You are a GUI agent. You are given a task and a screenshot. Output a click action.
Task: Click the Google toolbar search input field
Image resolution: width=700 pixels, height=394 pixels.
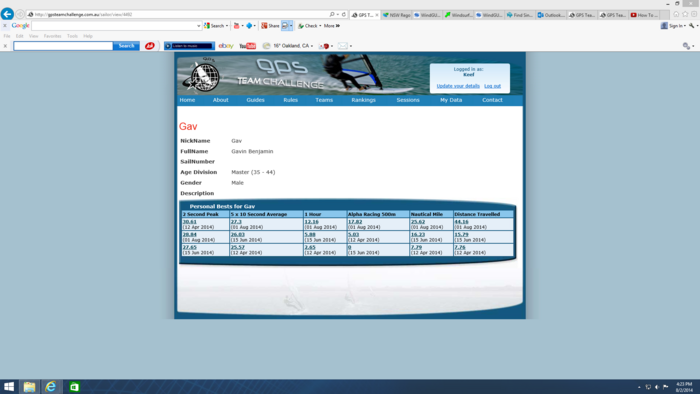[x=113, y=26]
